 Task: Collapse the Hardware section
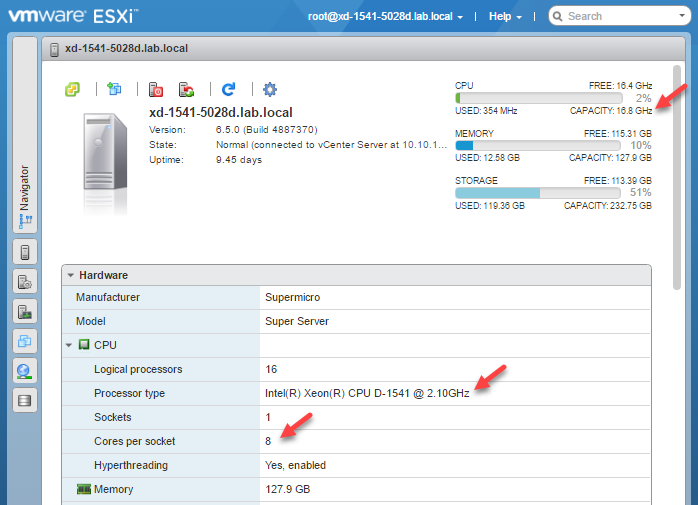click(70, 275)
